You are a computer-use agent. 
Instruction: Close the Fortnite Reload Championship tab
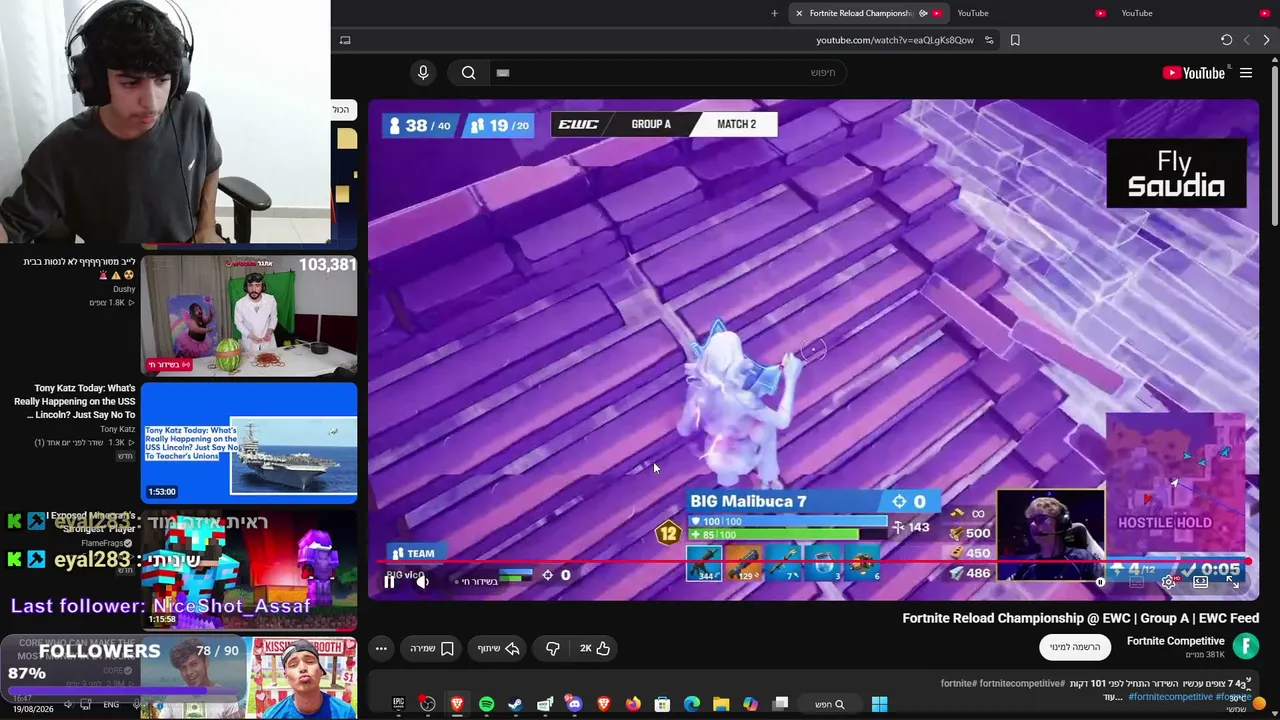[x=799, y=13]
